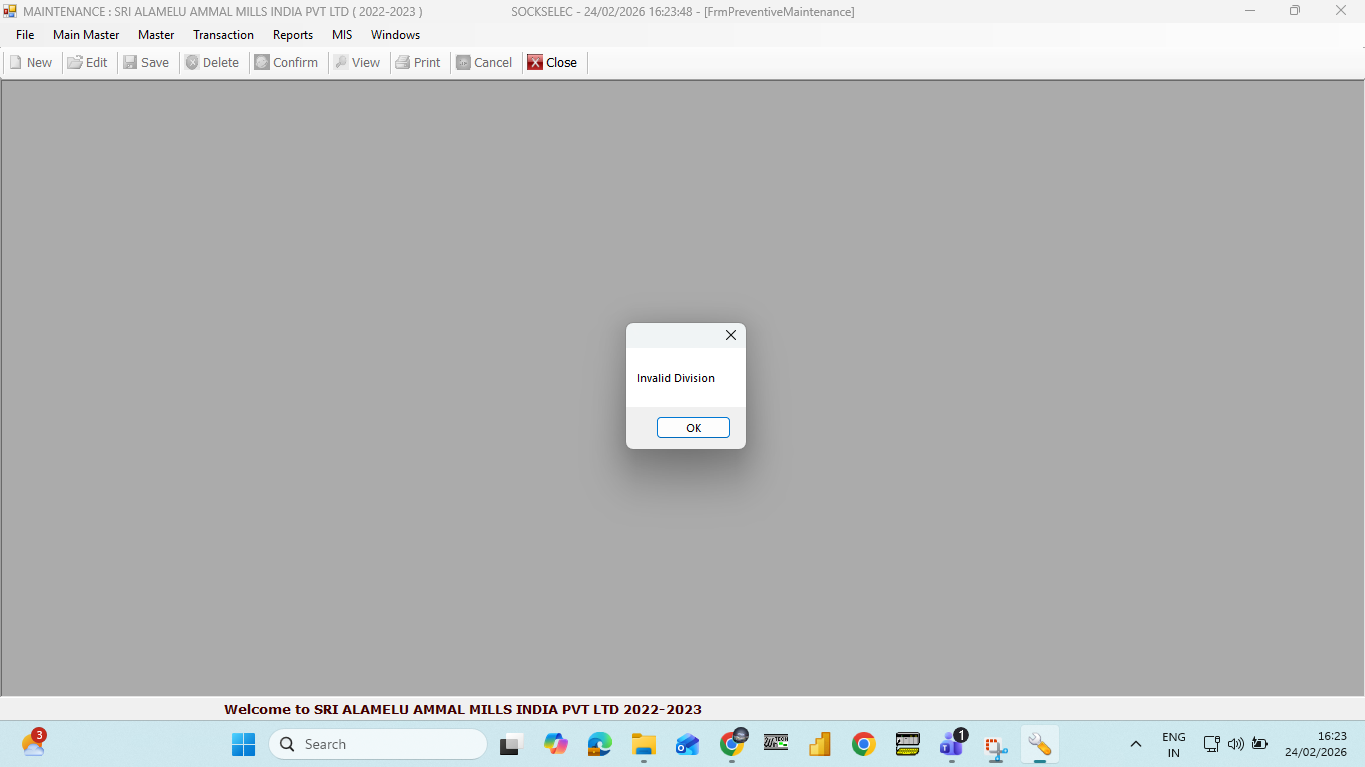
Task: Click the red Close toolbar button
Action: tap(552, 62)
